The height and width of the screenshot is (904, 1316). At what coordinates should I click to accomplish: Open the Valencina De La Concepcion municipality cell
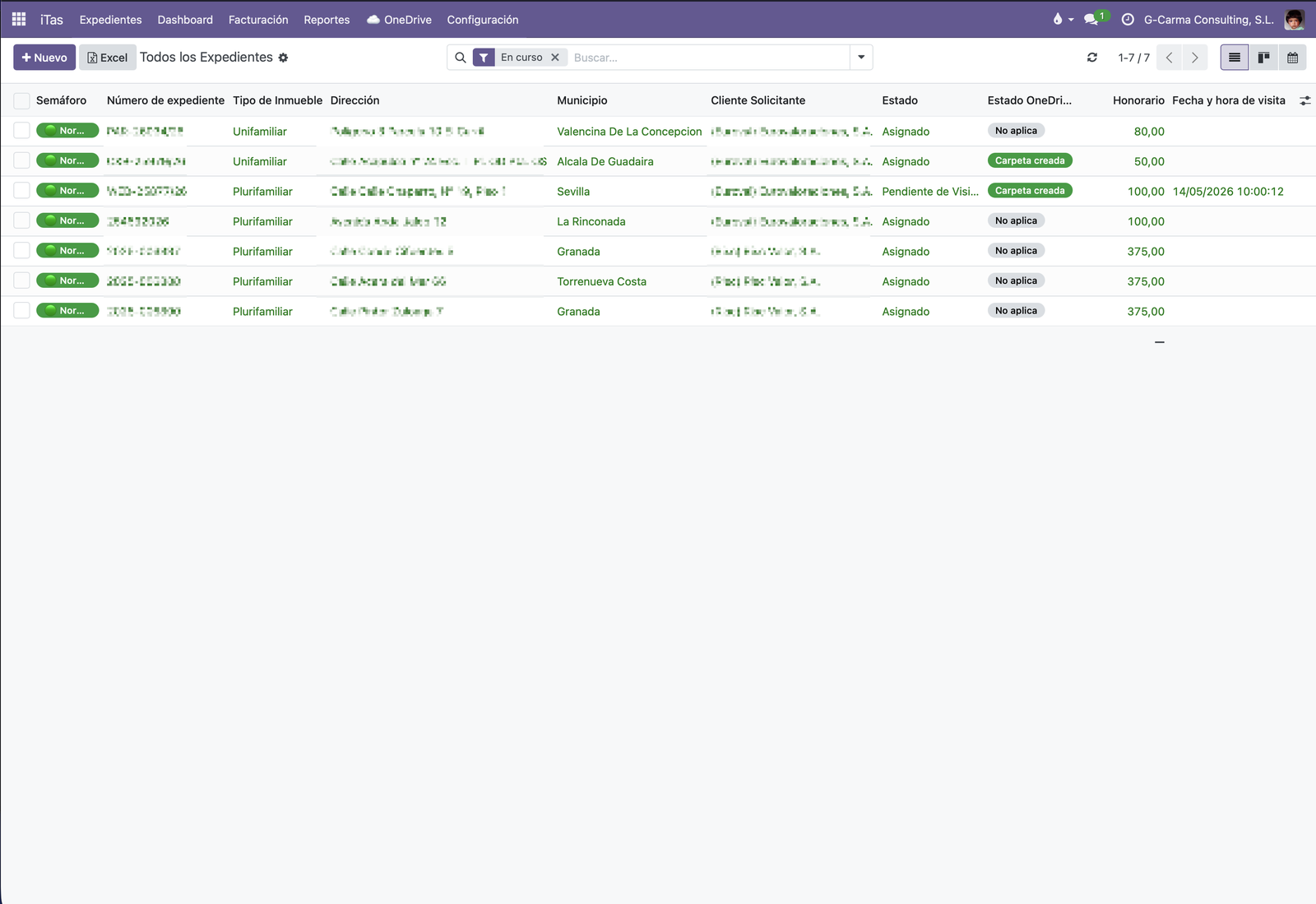point(629,132)
